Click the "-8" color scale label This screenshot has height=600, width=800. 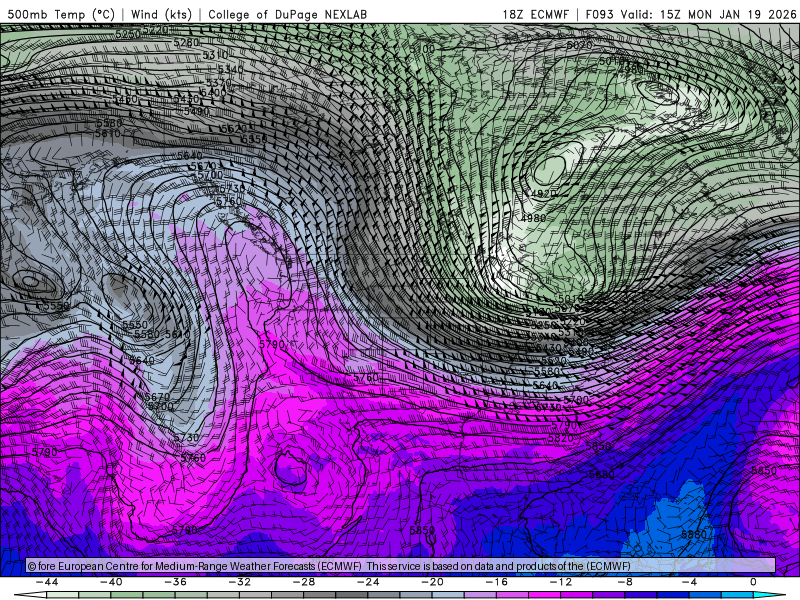(626, 582)
